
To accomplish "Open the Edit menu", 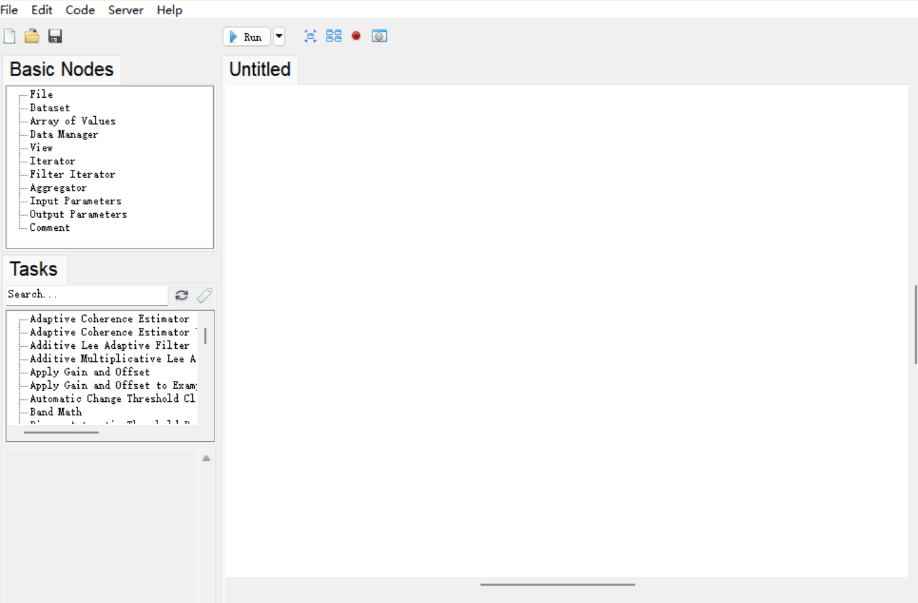I will tap(42, 10).
